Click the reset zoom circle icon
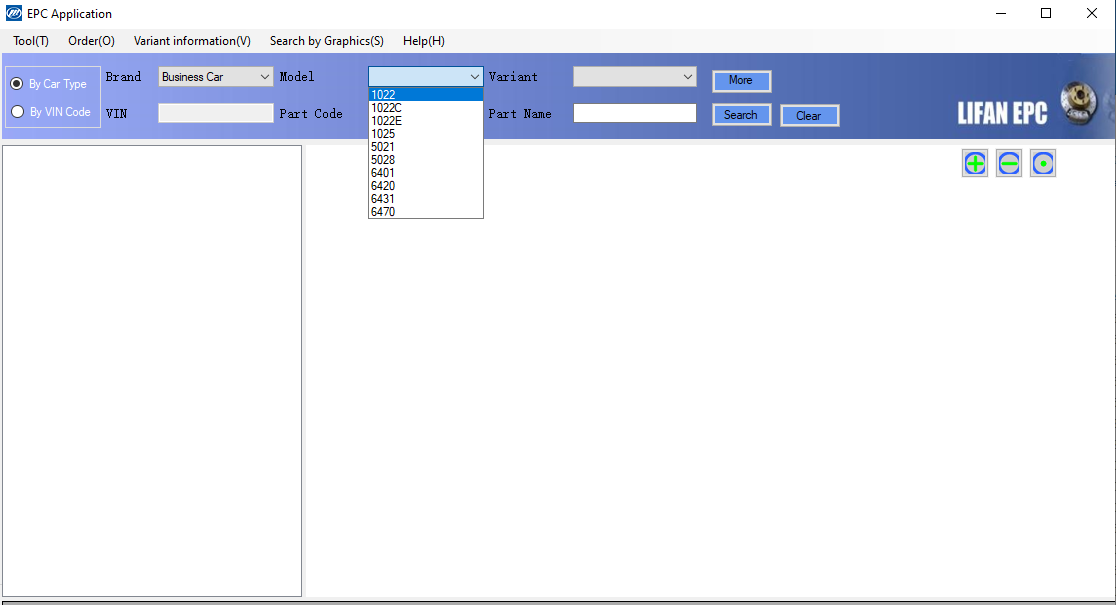 click(x=1043, y=164)
